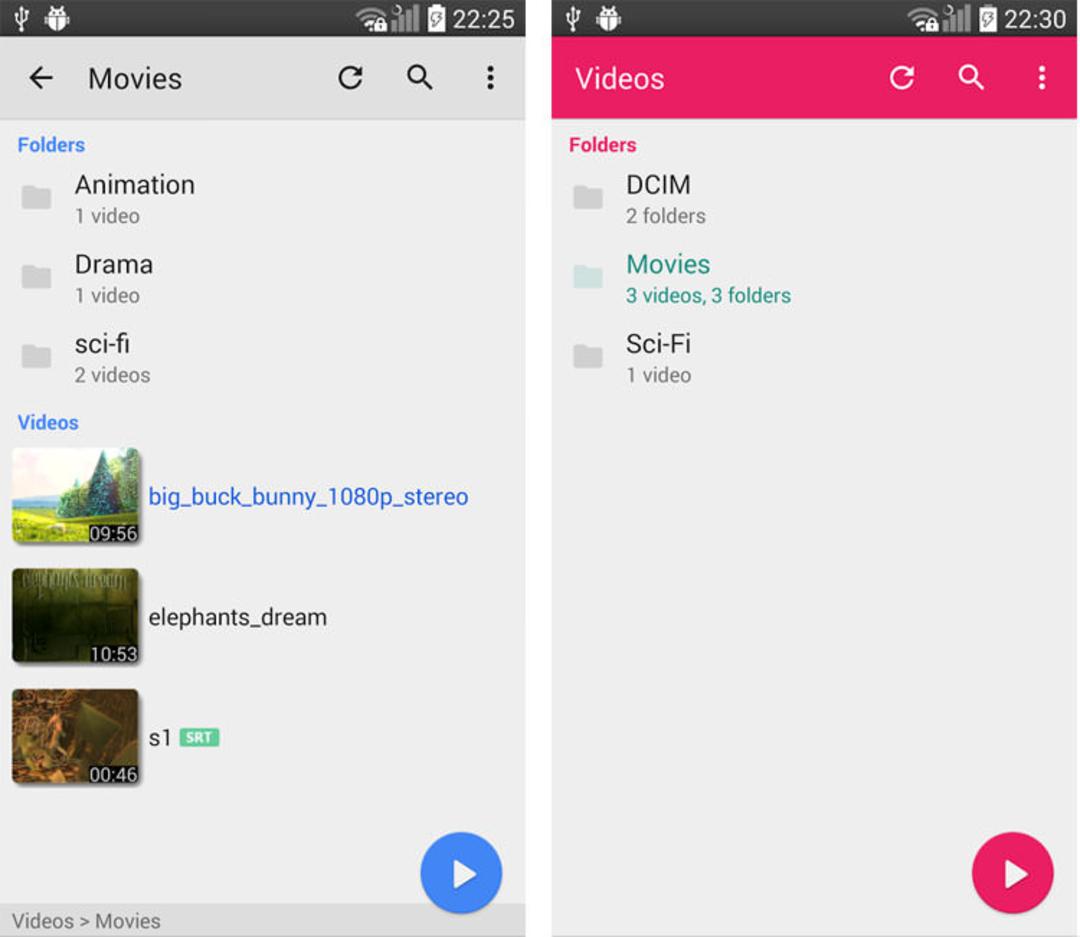Tap '3 videos, 3 folders' text
The width and height of the screenshot is (1080, 937).
pos(708,296)
